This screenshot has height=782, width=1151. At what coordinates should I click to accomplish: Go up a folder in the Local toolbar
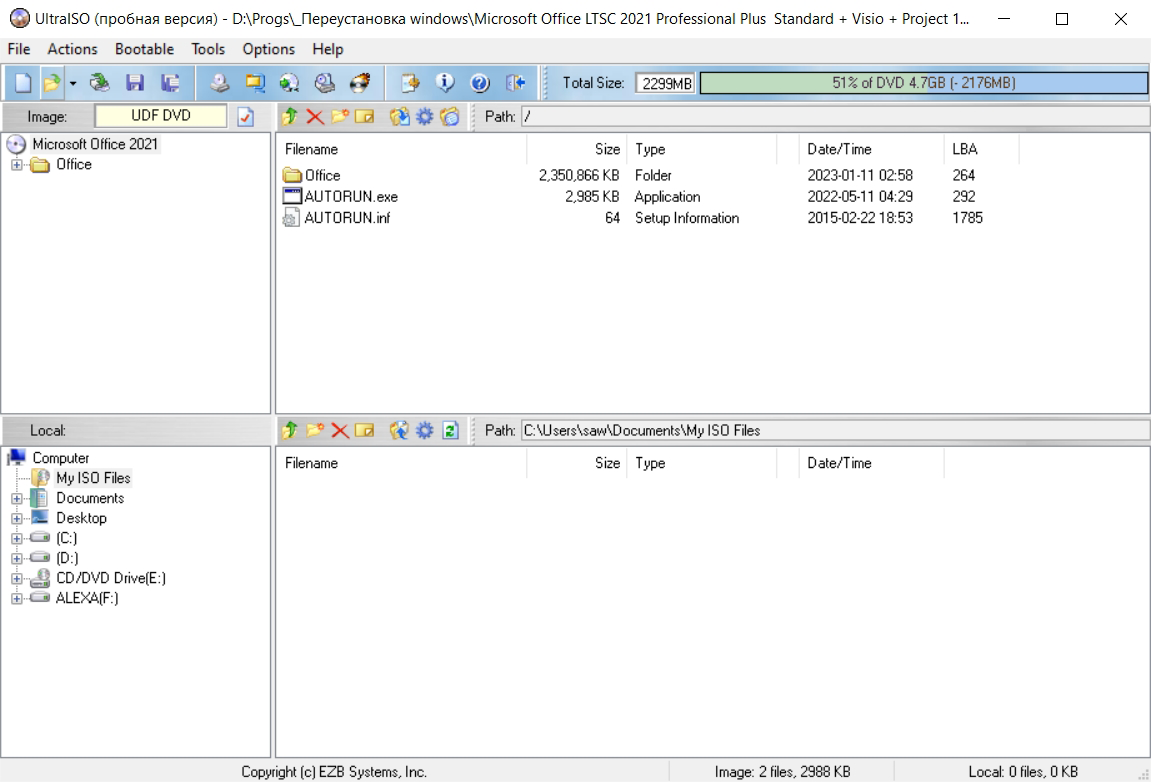[x=289, y=430]
